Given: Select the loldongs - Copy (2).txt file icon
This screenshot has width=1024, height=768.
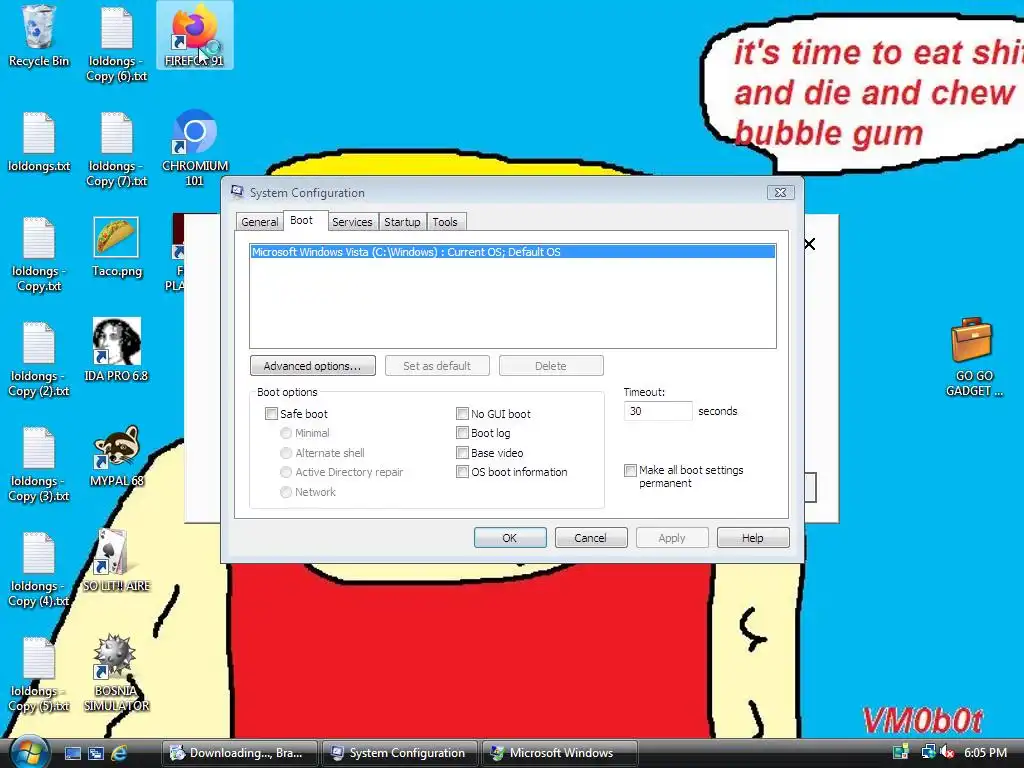Looking at the screenshot, I should coord(39,359).
